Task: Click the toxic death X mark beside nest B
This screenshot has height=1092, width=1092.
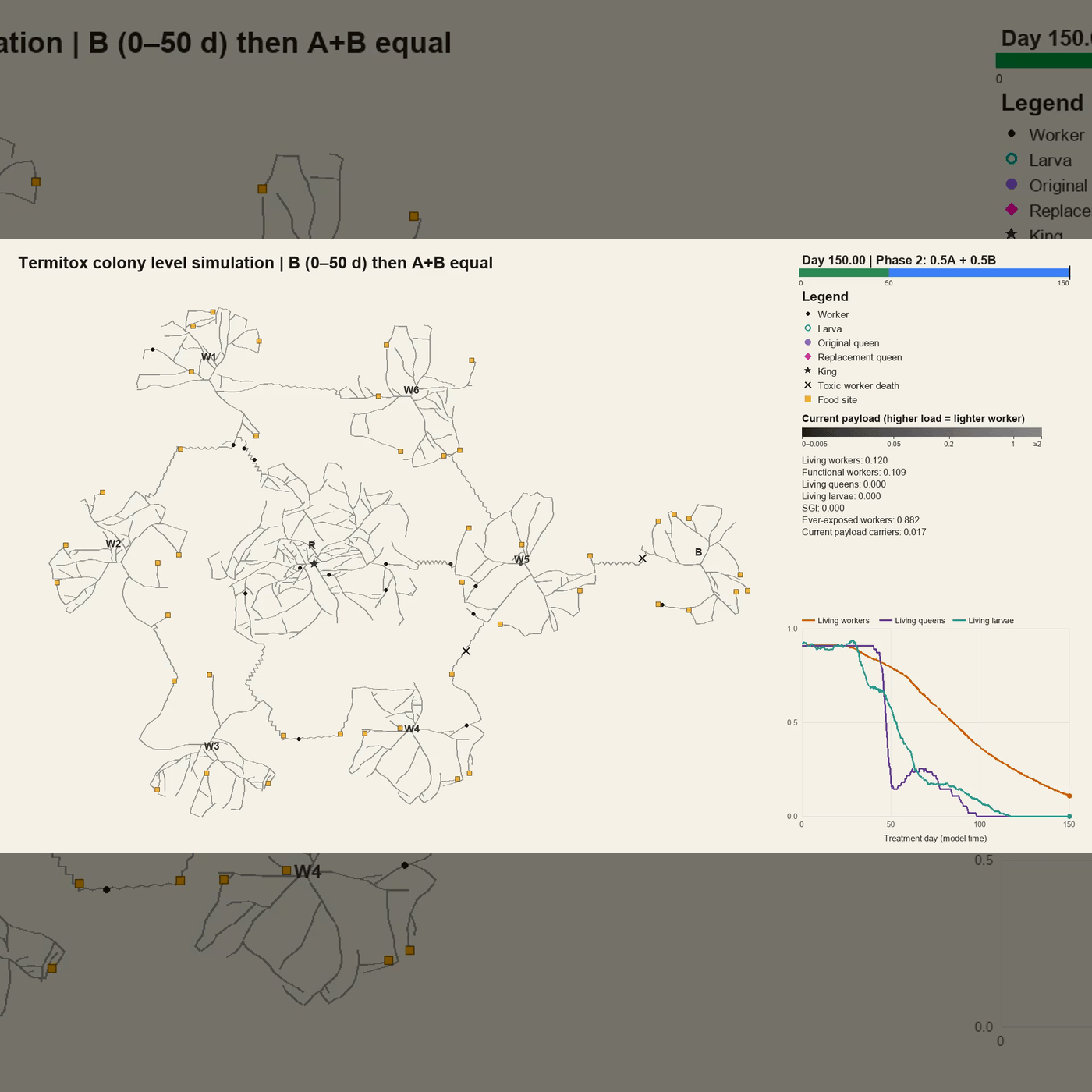Action: pyautogui.click(x=643, y=558)
